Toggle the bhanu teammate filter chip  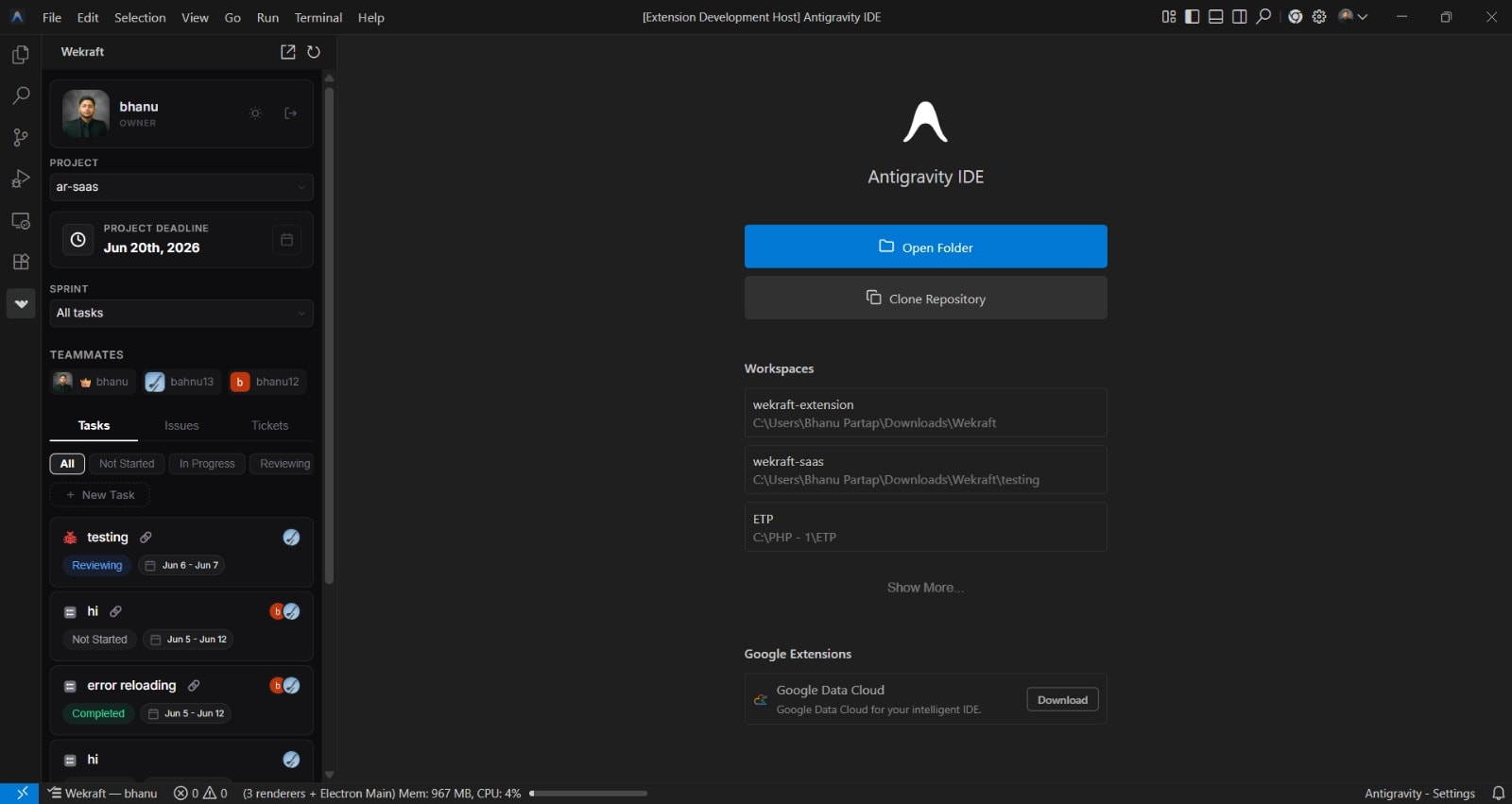(x=92, y=382)
